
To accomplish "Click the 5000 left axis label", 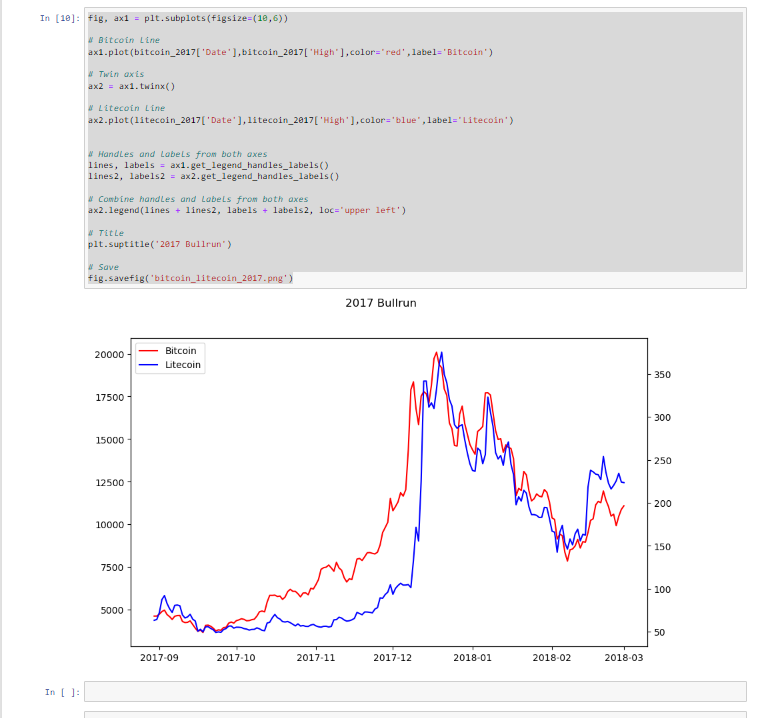I will 112,610.
